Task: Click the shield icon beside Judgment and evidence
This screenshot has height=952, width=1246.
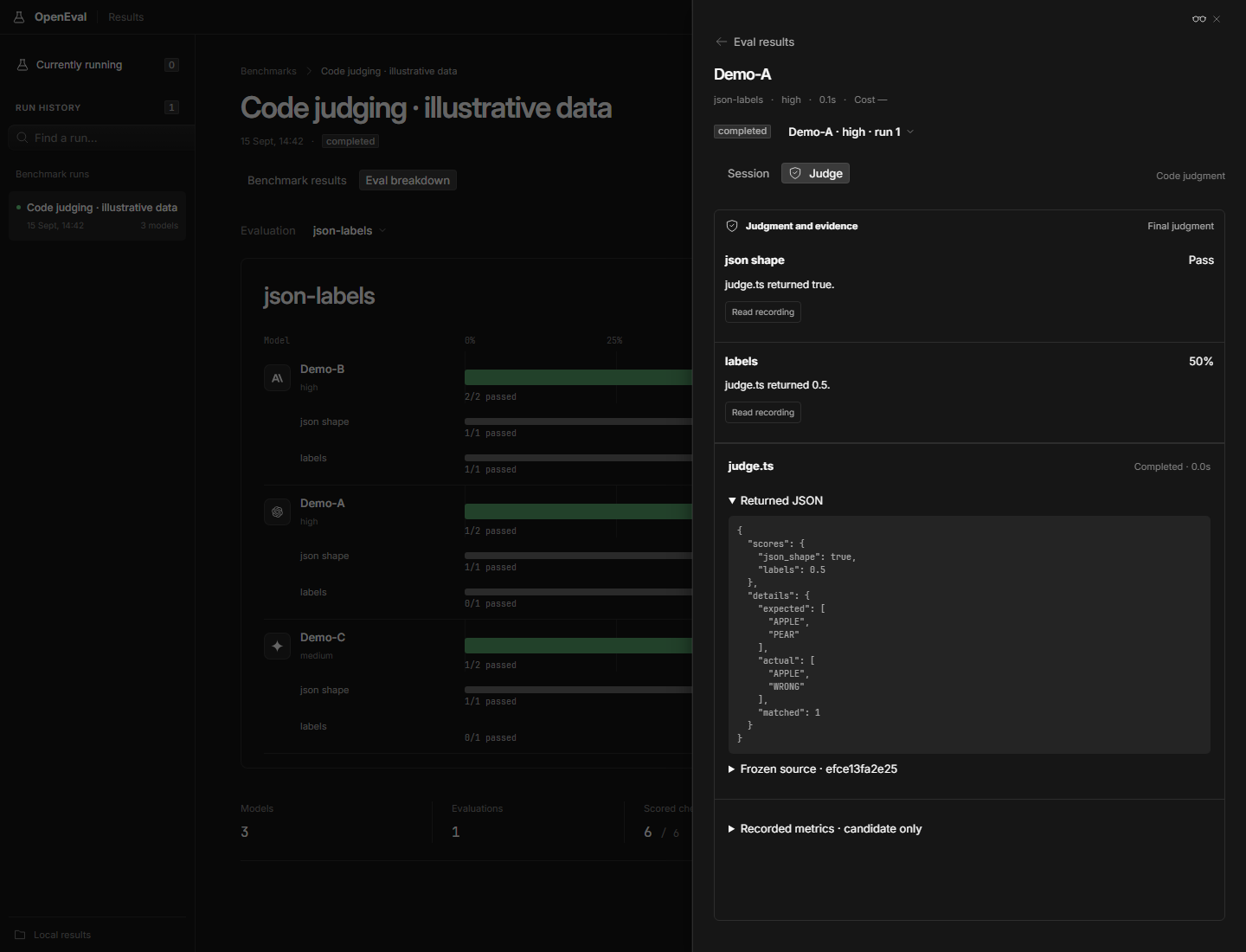Action: pos(732,226)
